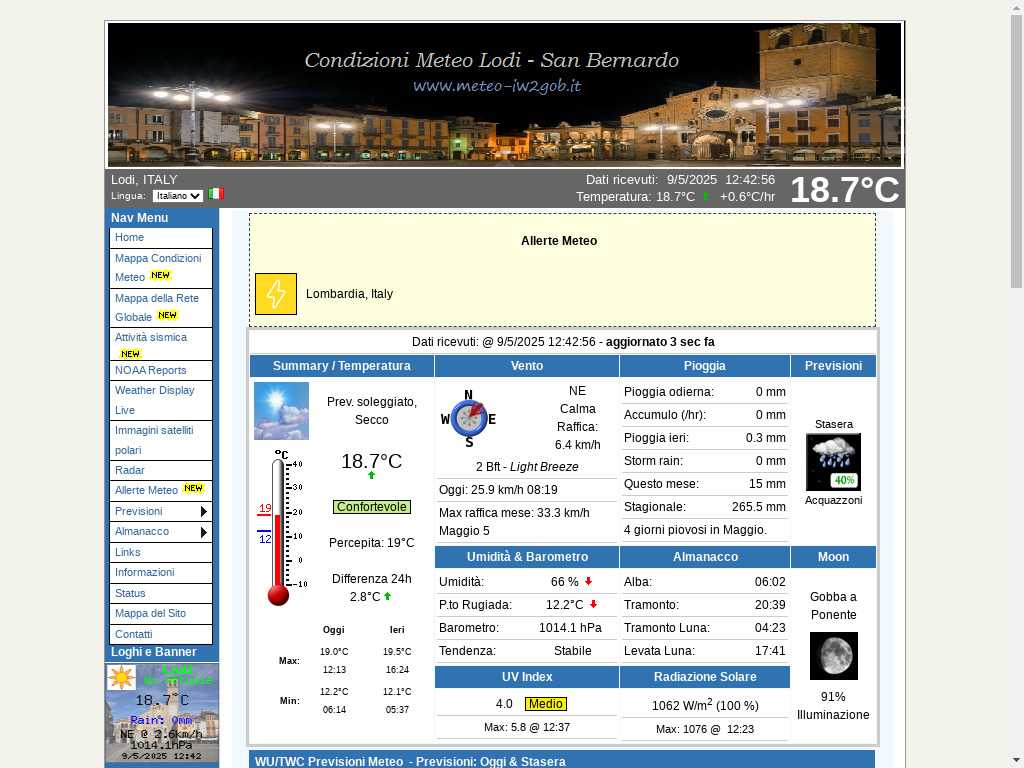1024x768 pixels.
Task: Open Mappa del Sito link
Action: (x=161, y=614)
